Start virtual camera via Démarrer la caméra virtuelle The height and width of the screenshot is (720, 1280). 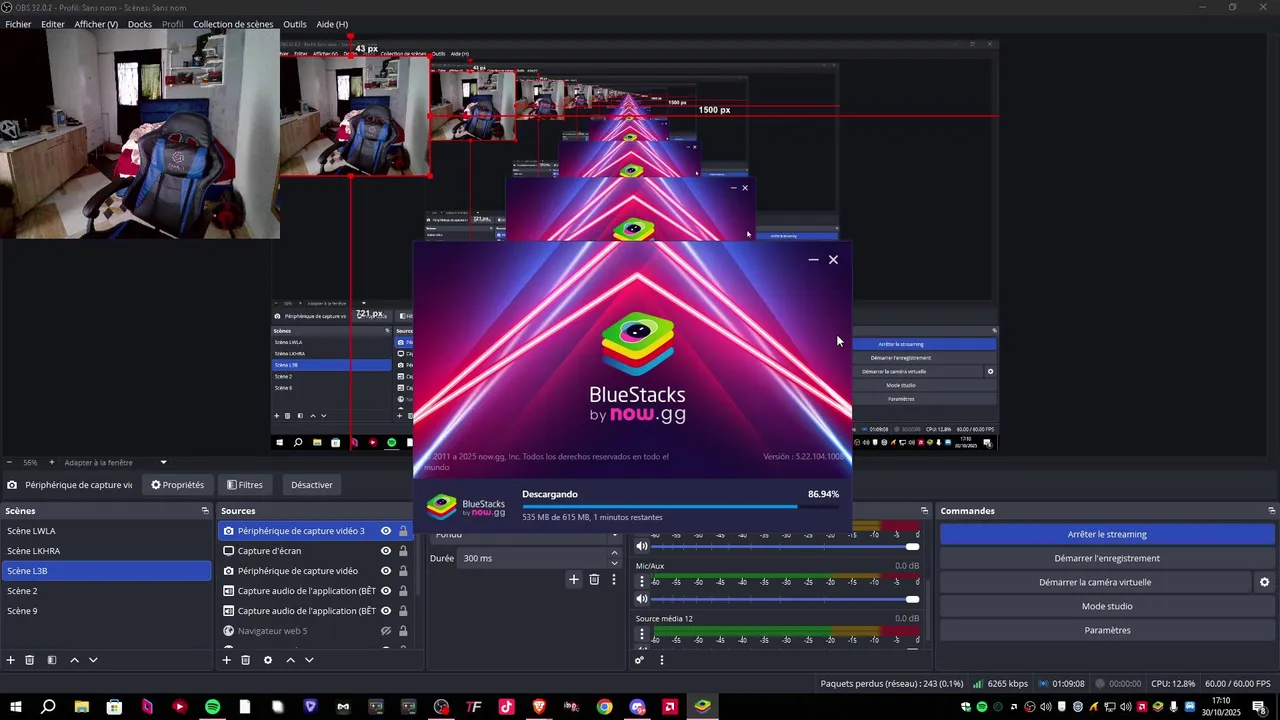coord(1095,582)
